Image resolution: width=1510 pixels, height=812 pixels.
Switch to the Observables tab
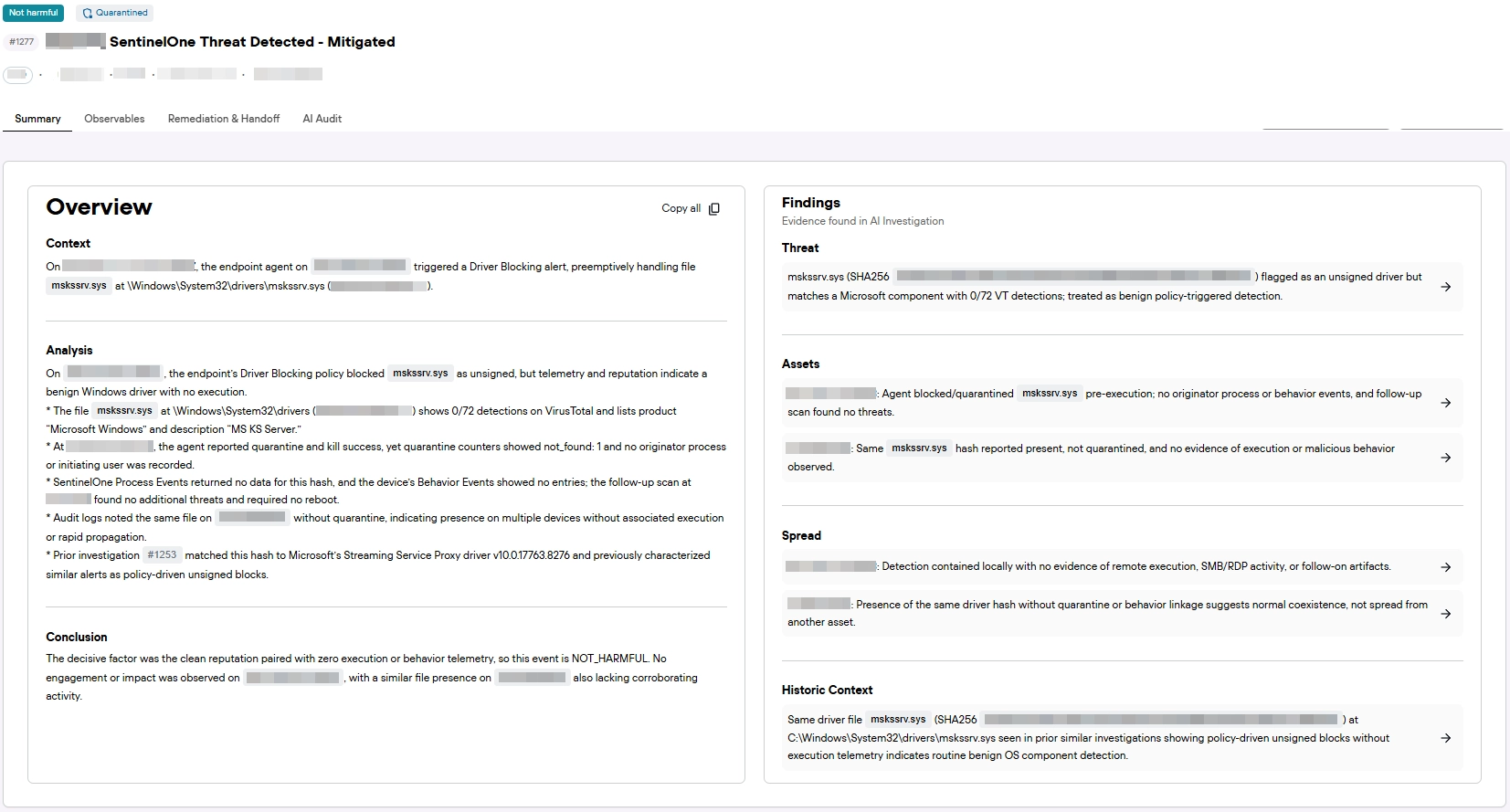tap(114, 119)
